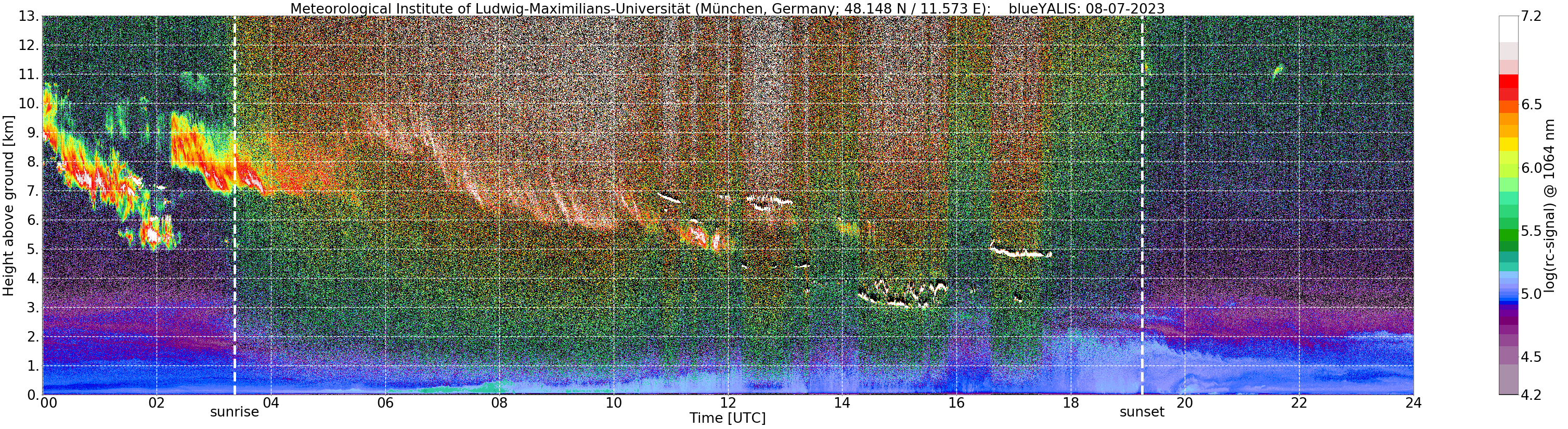Click the x-axis tick label '04'
The width and height of the screenshot is (1568, 429).
[271, 403]
